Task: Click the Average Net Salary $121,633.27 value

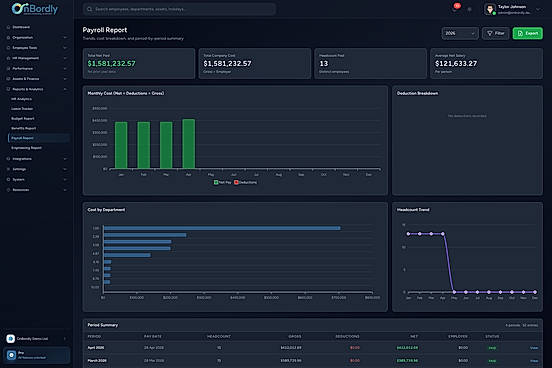Action: [x=456, y=64]
